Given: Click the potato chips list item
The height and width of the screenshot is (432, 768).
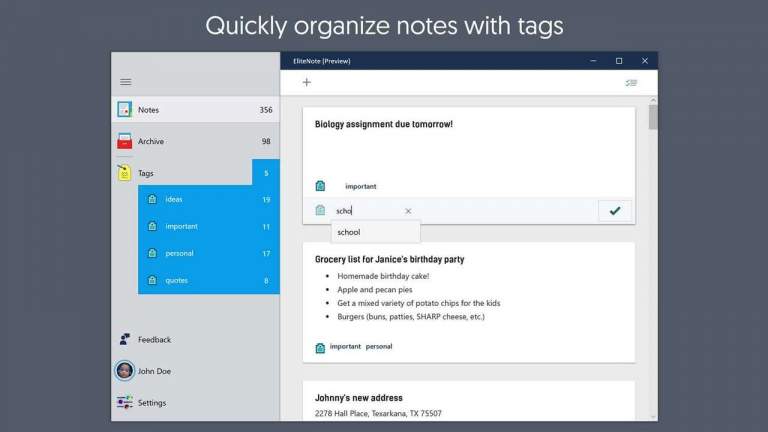Looking at the screenshot, I should coord(419,303).
